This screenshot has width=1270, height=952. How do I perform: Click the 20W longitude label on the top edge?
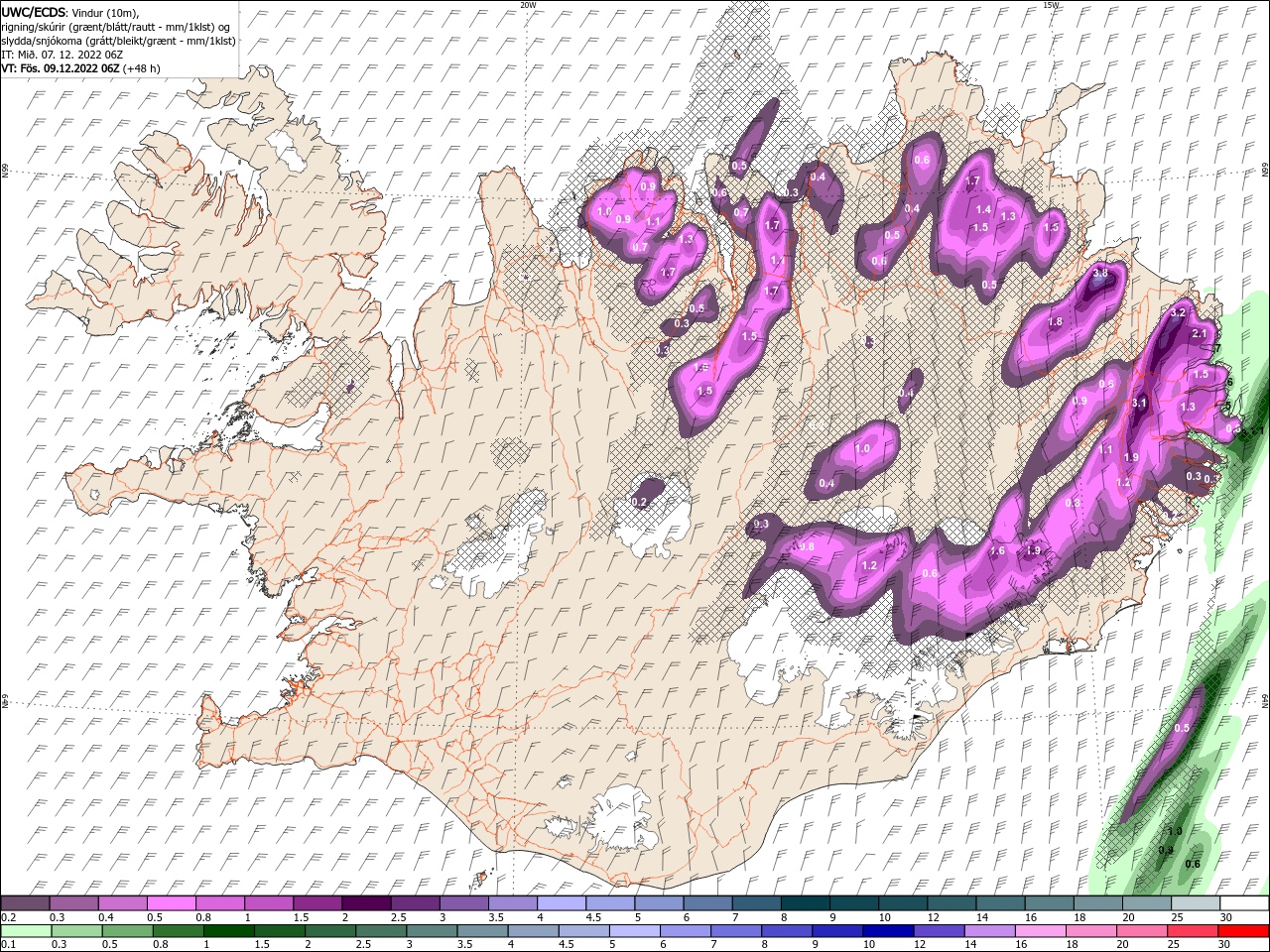point(528,5)
